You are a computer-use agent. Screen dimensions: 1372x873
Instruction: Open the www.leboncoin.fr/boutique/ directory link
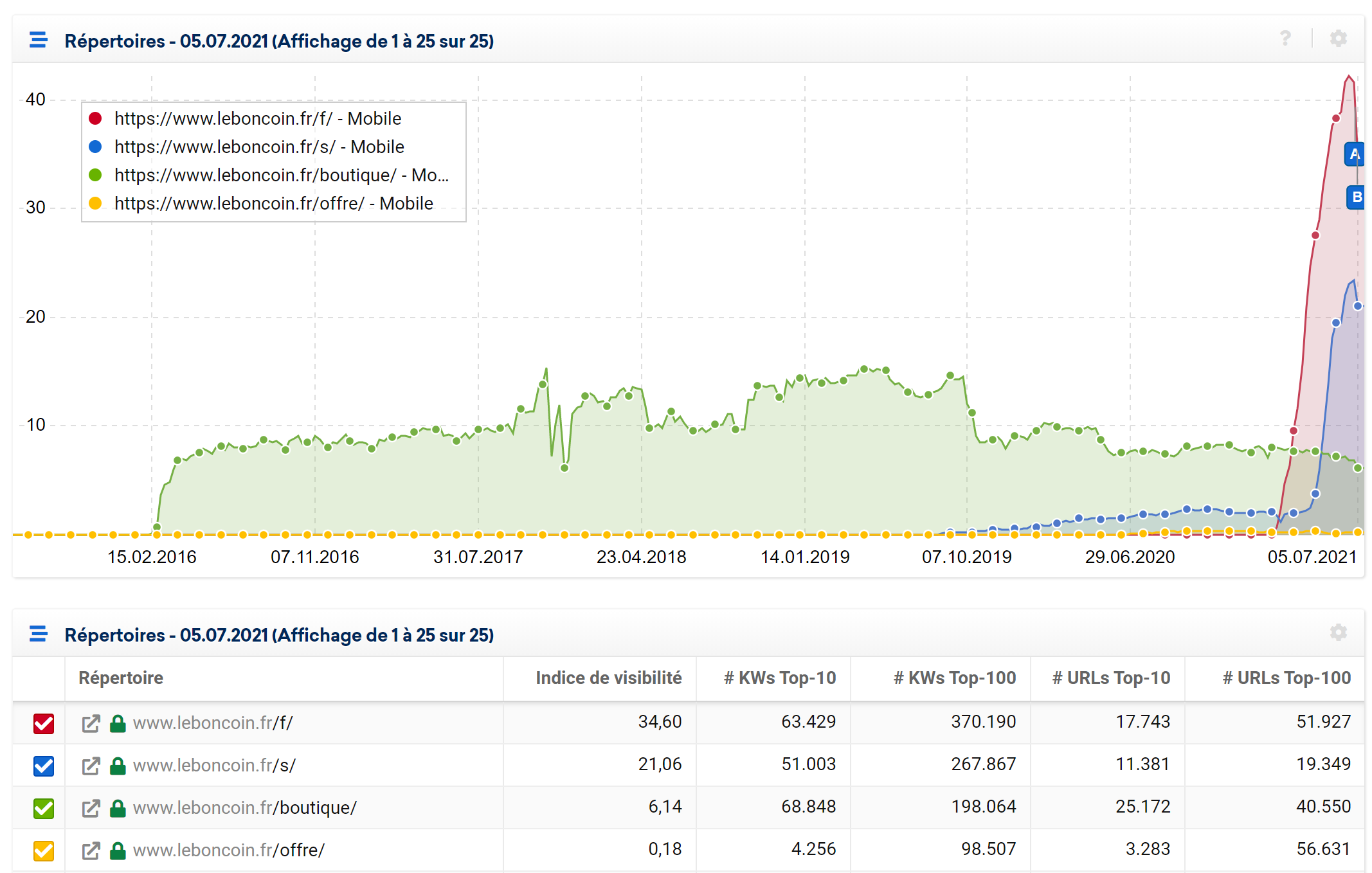click(x=245, y=808)
